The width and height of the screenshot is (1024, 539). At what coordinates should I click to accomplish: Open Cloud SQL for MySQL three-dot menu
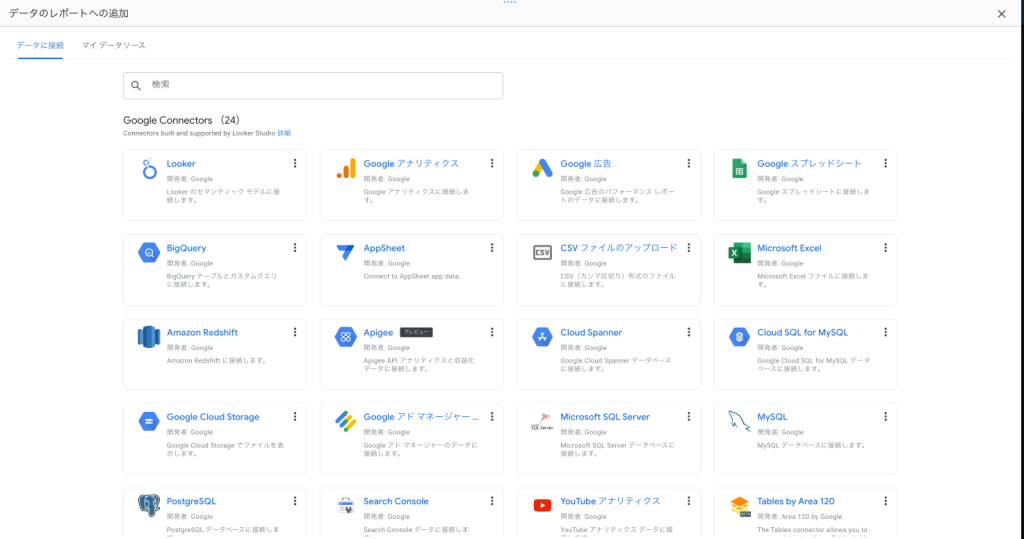(886, 332)
